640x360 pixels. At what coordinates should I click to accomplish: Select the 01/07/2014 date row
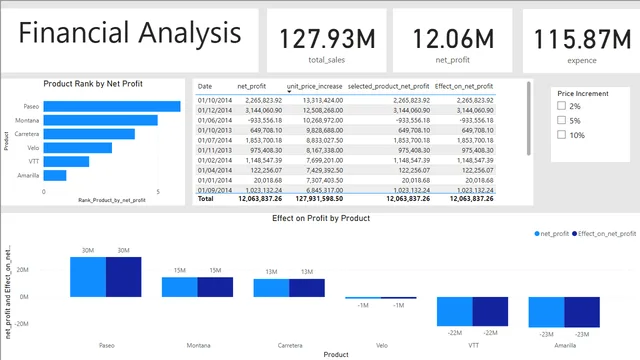pyautogui.click(x=345, y=140)
